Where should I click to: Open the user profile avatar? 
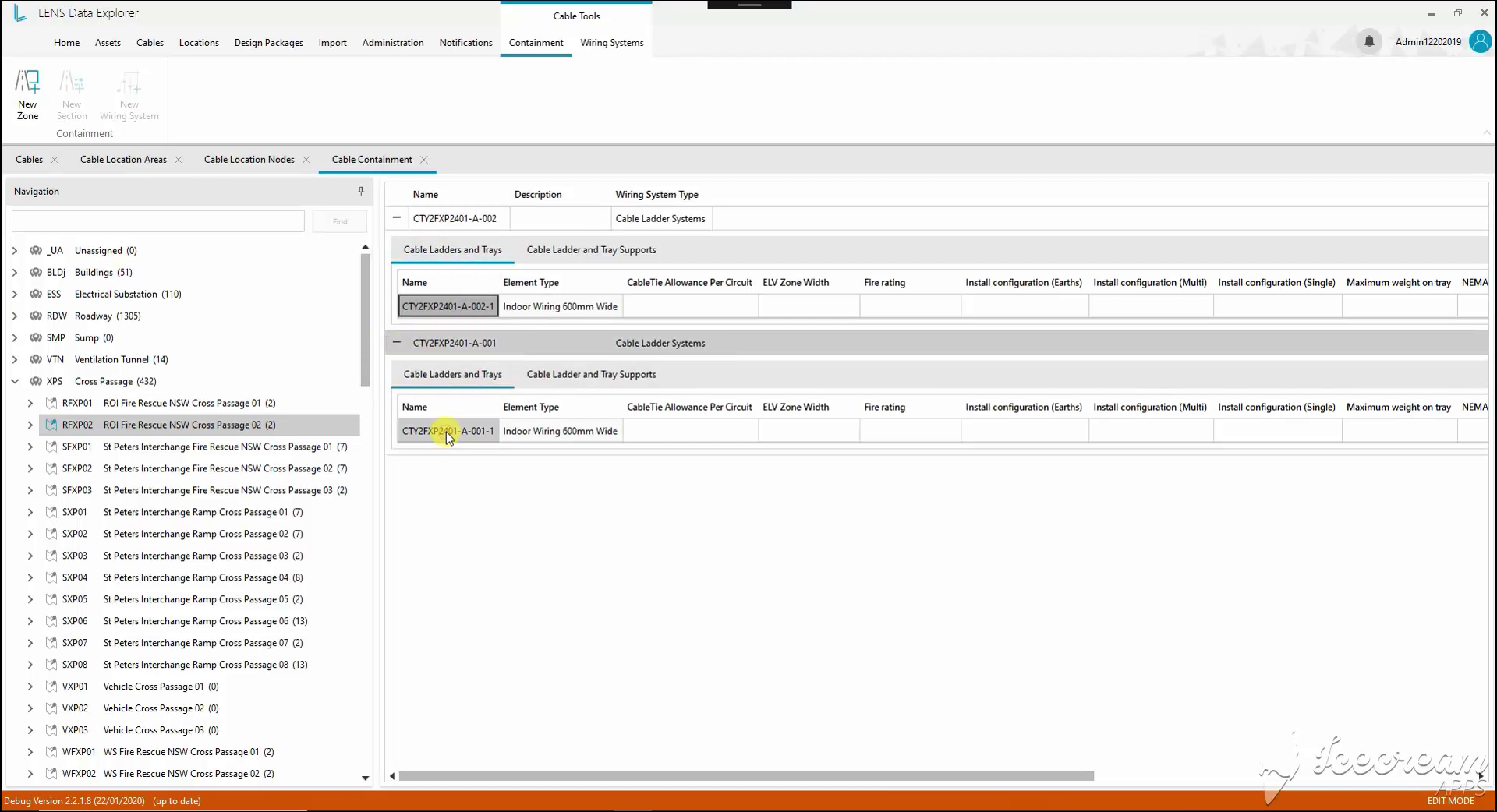(1480, 41)
